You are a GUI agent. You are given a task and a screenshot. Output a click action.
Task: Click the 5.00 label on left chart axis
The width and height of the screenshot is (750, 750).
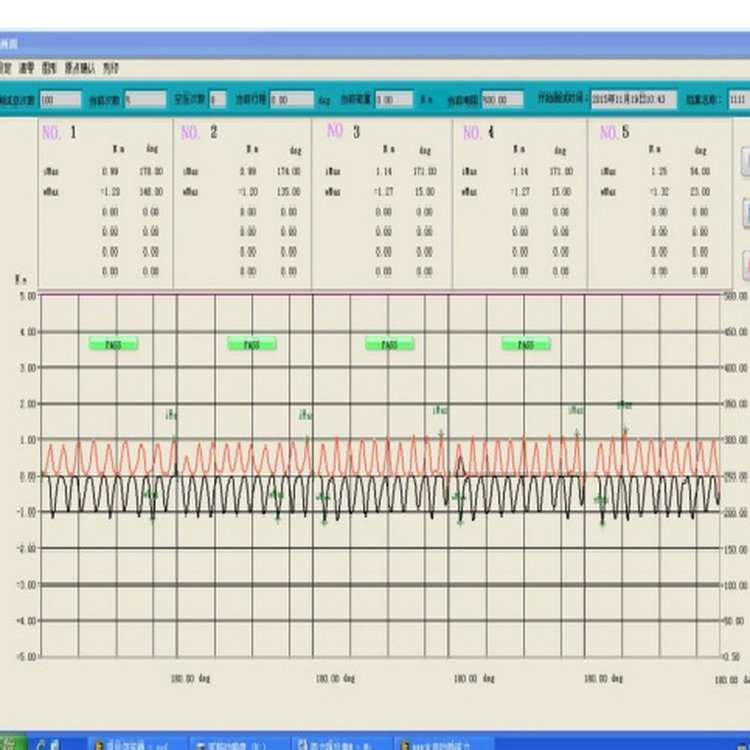pyautogui.click(x=27, y=296)
